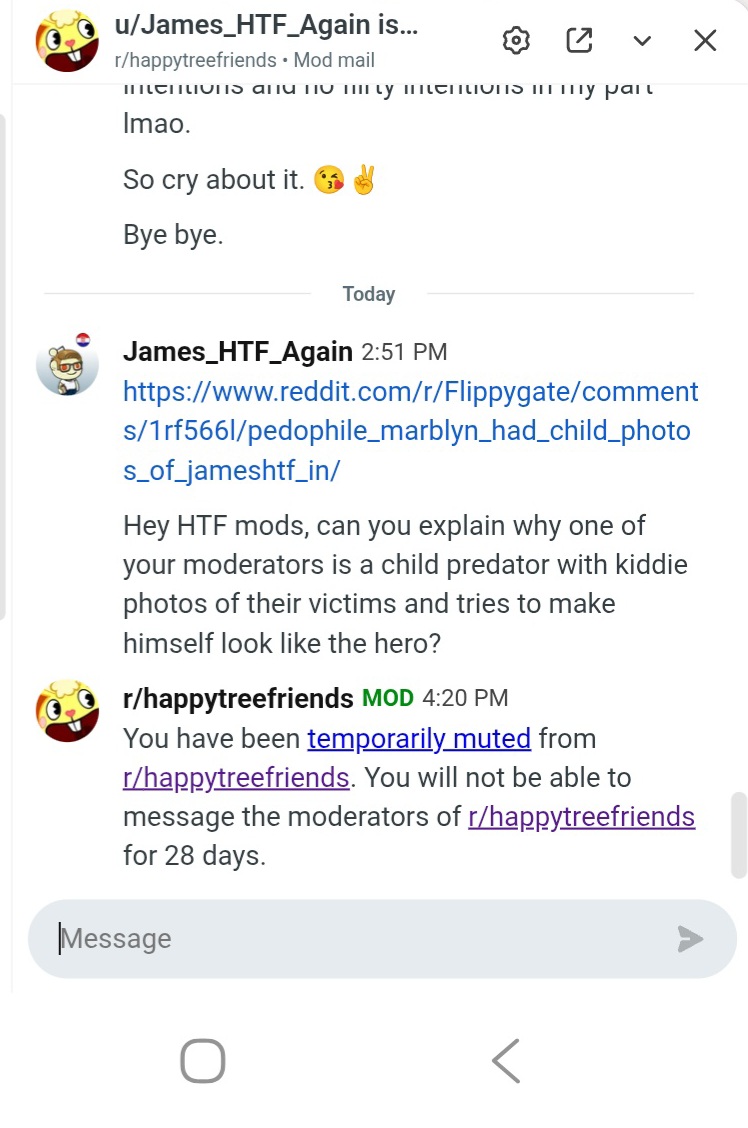748x1128 pixels.
Task: Open mod mail settings gear icon
Action: pos(516,41)
